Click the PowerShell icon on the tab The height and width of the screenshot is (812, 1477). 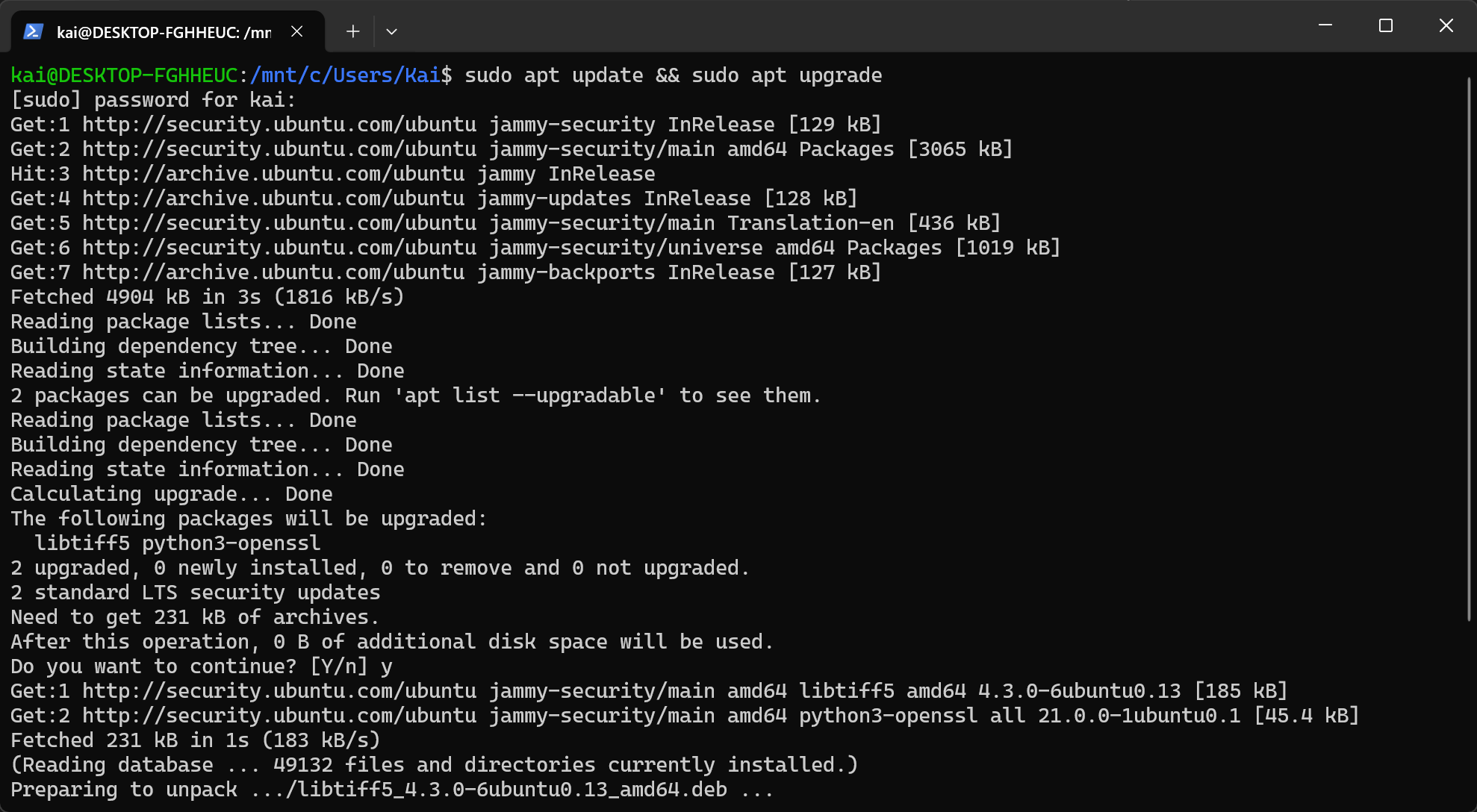[x=33, y=31]
